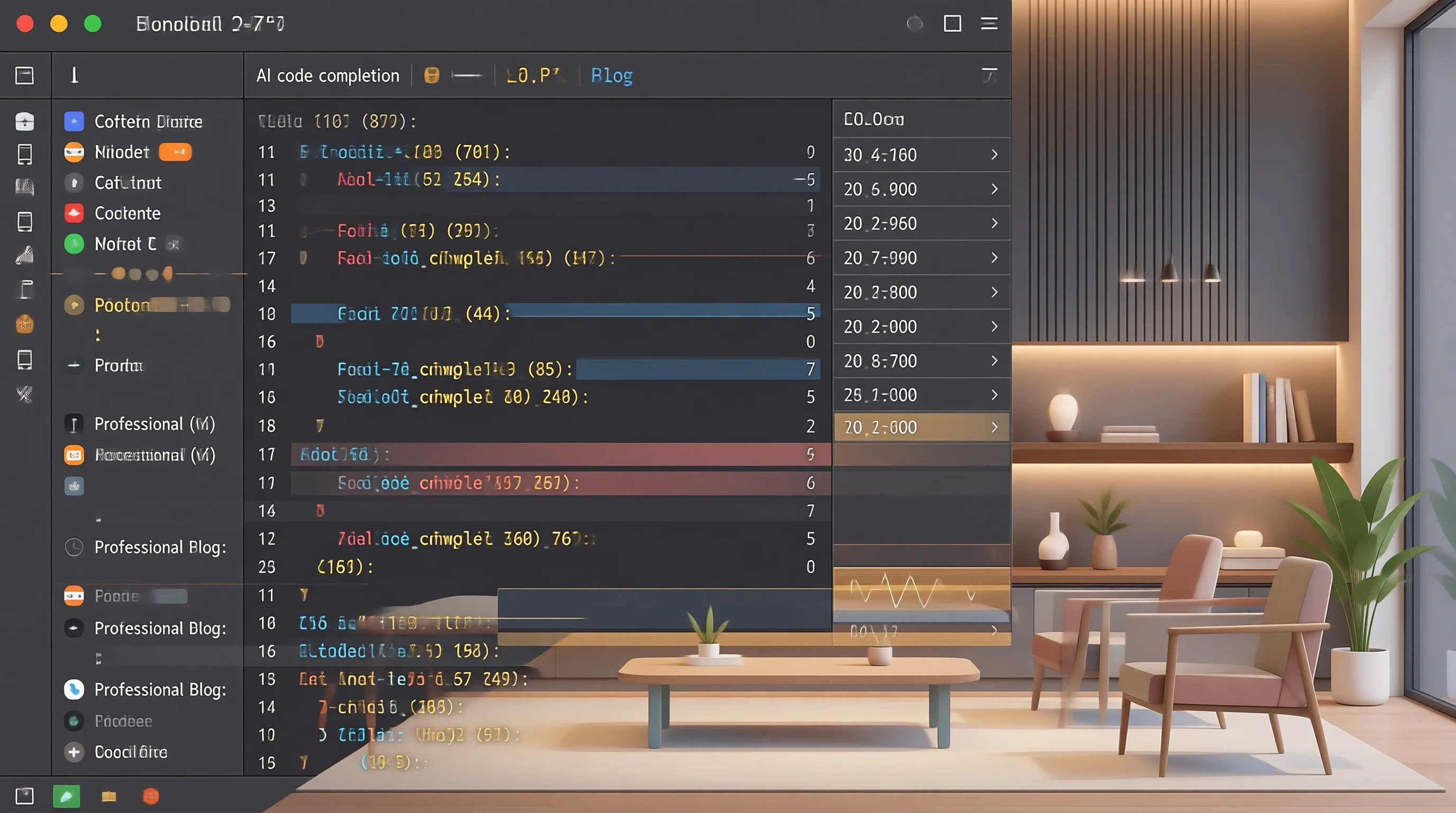Expand the highlighted 20 2:000 row
Viewport: 1456px width, 813px height.
click(922, 428)
